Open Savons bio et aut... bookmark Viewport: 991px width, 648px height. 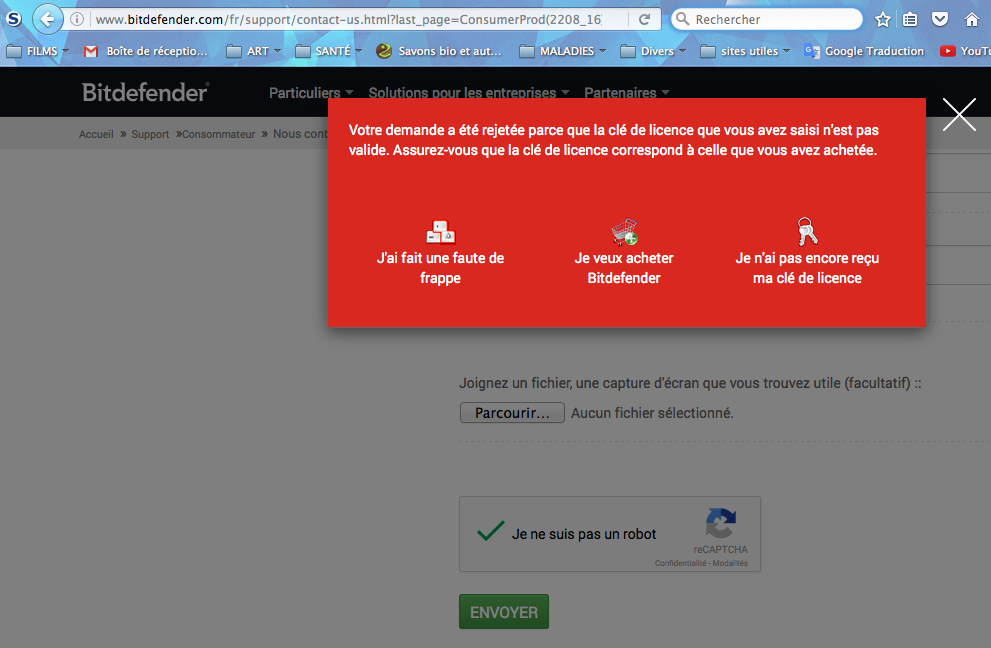click(439, 51)
